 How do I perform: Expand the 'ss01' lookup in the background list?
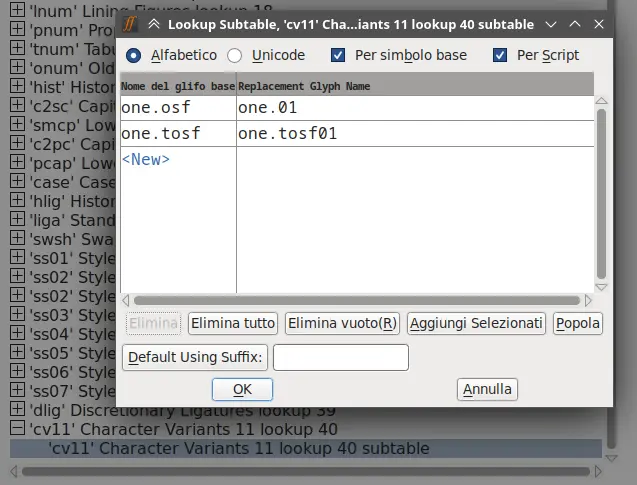tap(17, 257)
